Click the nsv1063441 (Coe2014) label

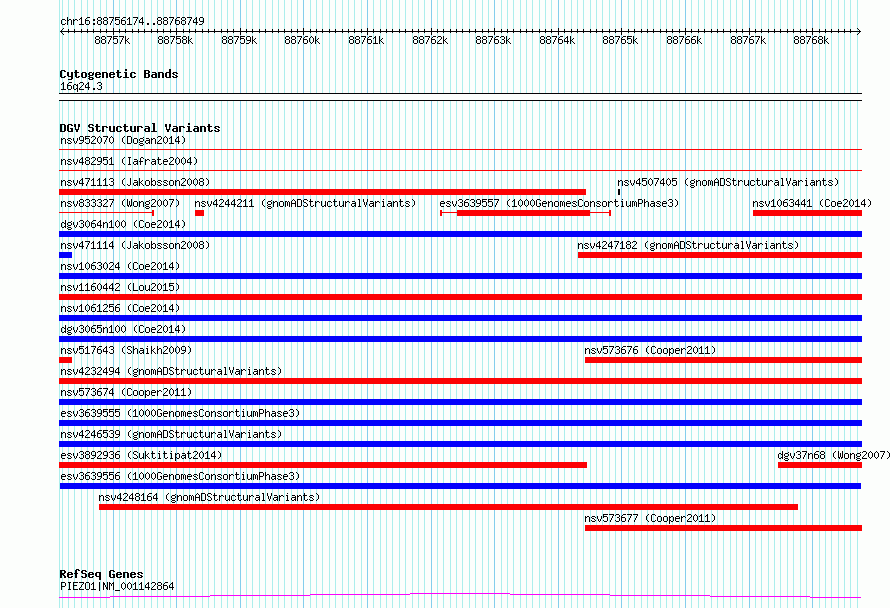(x=812, y=203)
